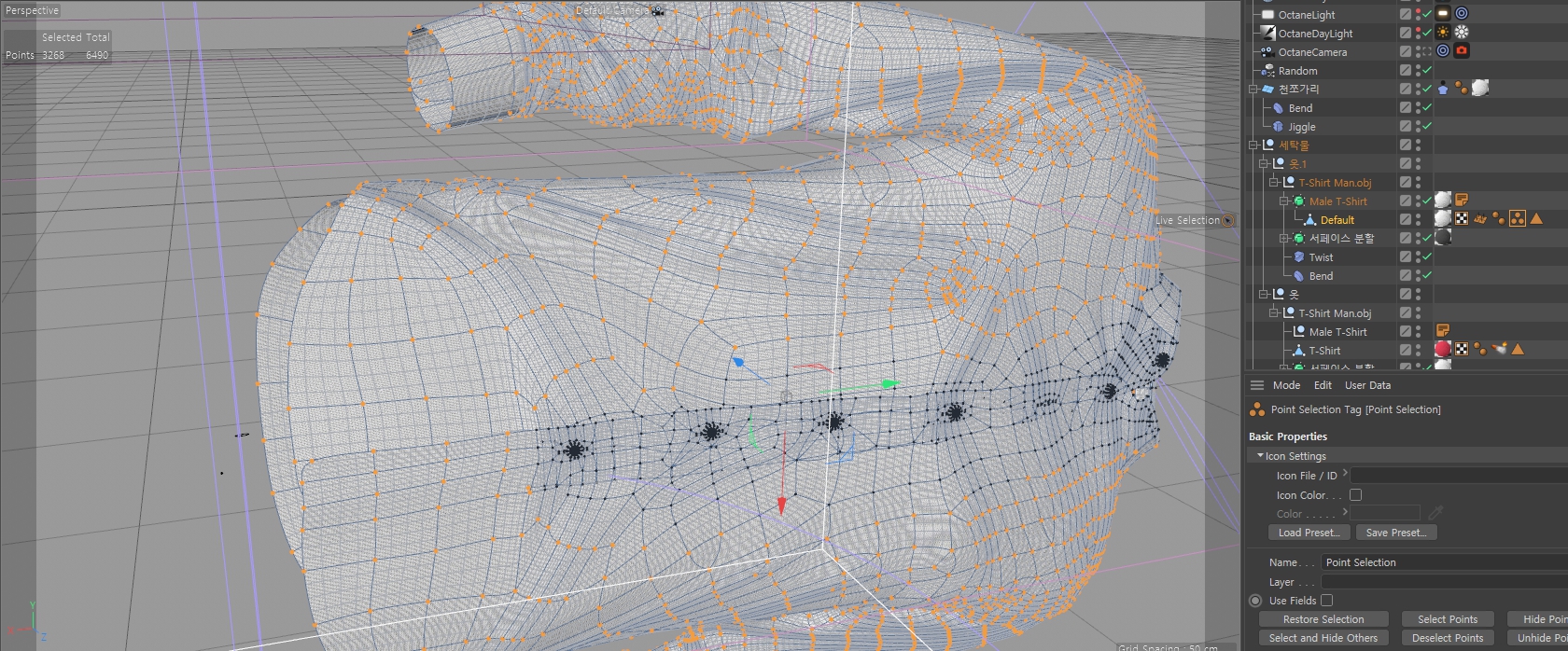
Task: Open the annotation note tag on orange Male T-Shirt
Action: click(x=1462, y=201)
